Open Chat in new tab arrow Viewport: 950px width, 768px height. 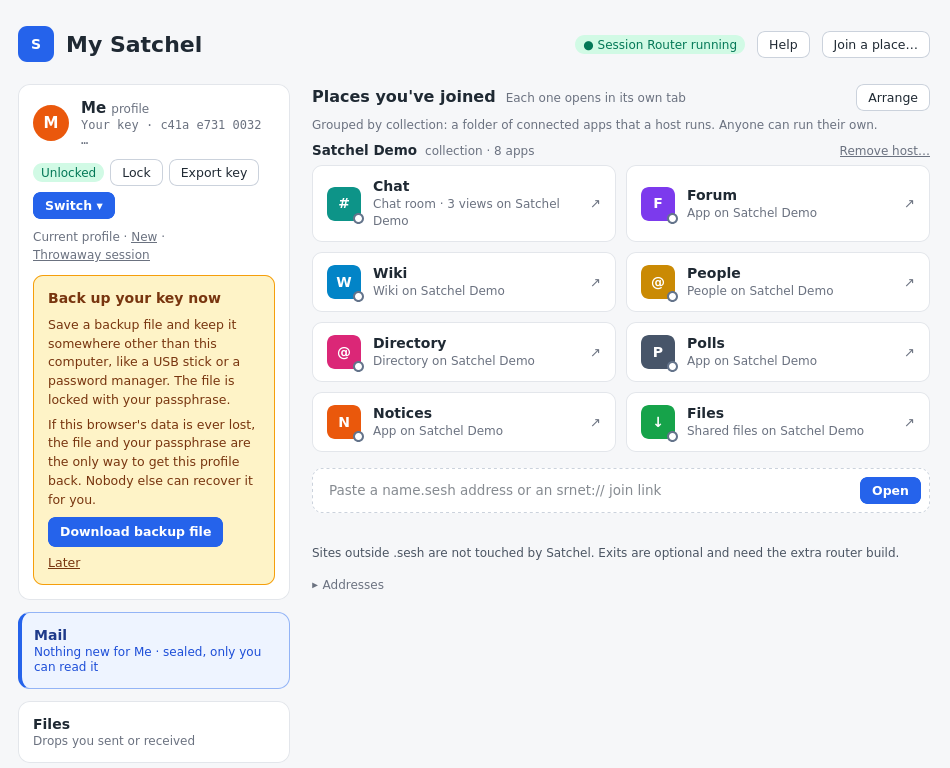tap(596, 204)
